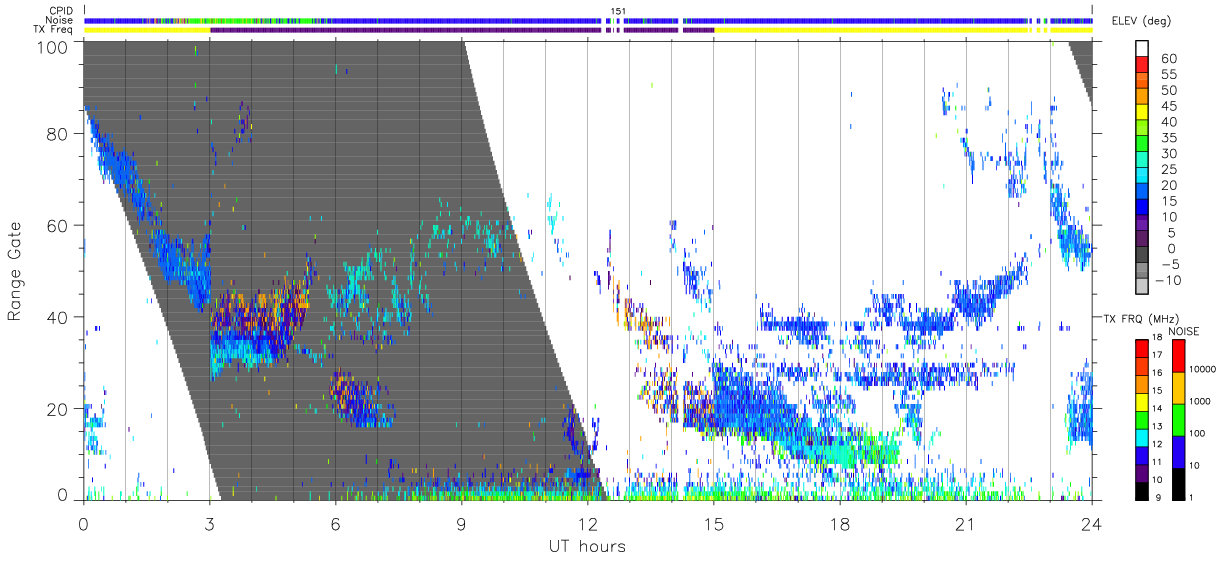Viewport: 1228px width, 567px height.
Task: Pick the yellow 1000–10000 segment of the NOISE bar
Action: (x=1180, y=387)
